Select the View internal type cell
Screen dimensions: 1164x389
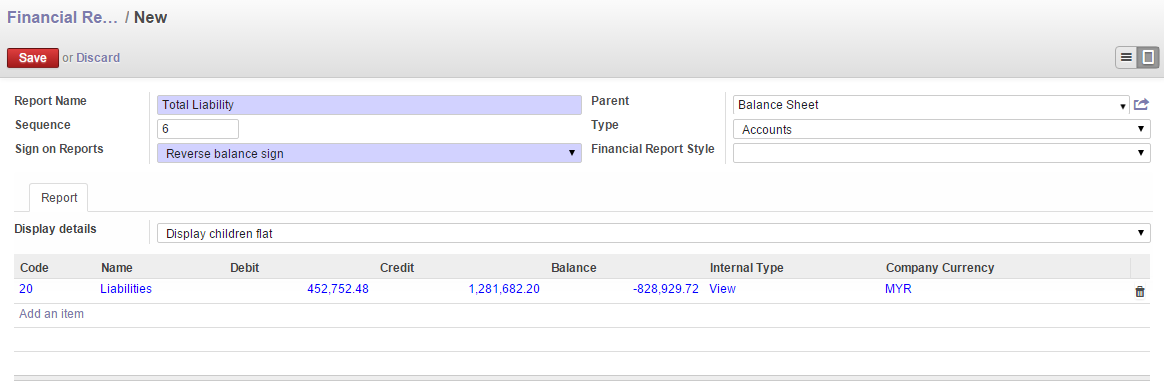722,290
